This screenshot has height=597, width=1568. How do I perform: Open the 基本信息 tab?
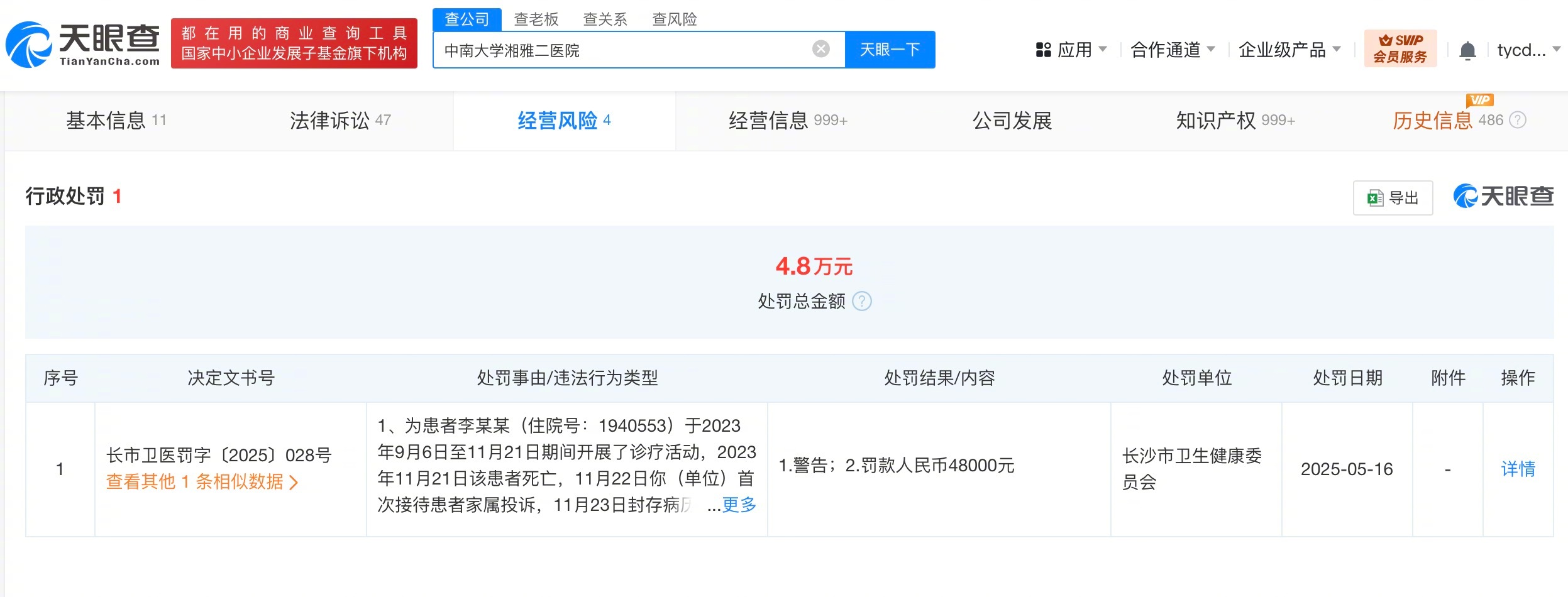(x=116, y=120)
